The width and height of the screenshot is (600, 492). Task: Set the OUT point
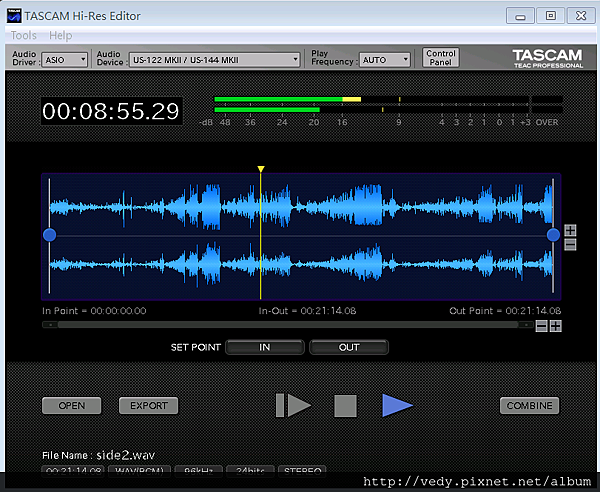point(349,347)
